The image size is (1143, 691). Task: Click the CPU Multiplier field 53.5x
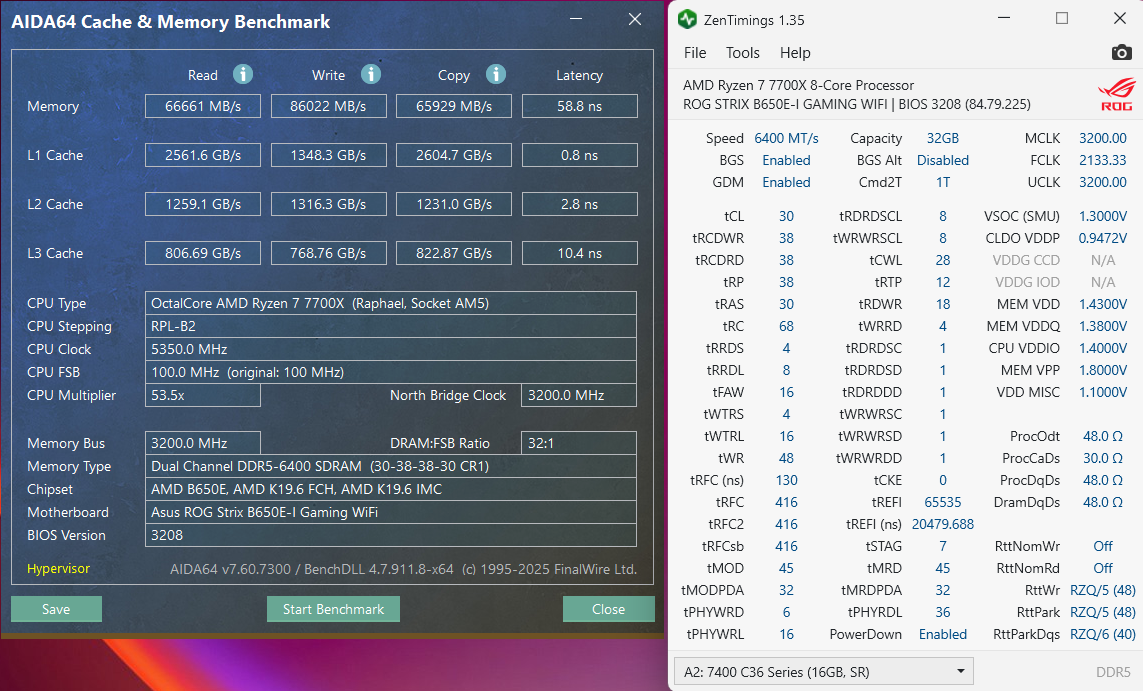click(x=203, y=395)
